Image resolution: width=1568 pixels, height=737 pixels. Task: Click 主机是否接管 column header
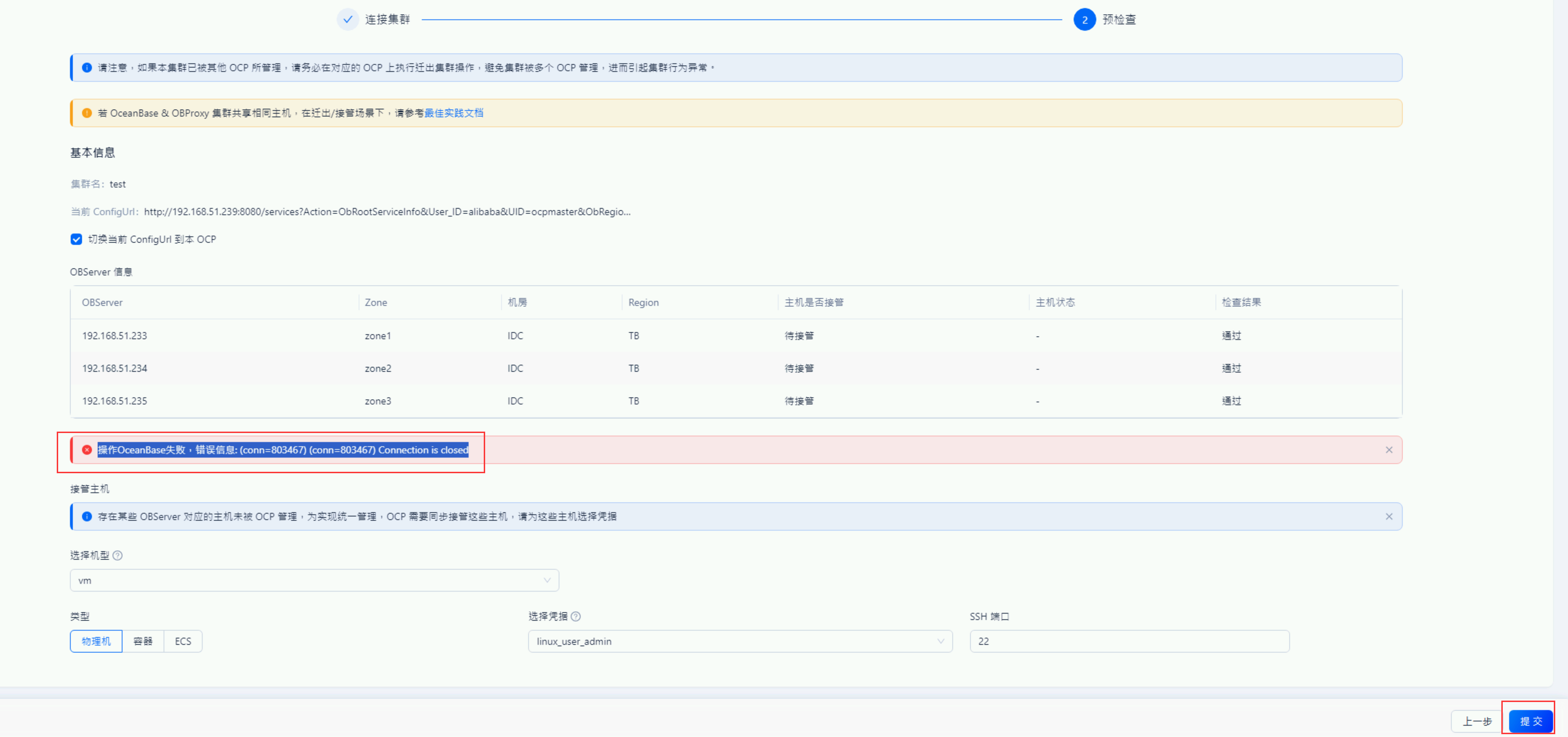814,302
